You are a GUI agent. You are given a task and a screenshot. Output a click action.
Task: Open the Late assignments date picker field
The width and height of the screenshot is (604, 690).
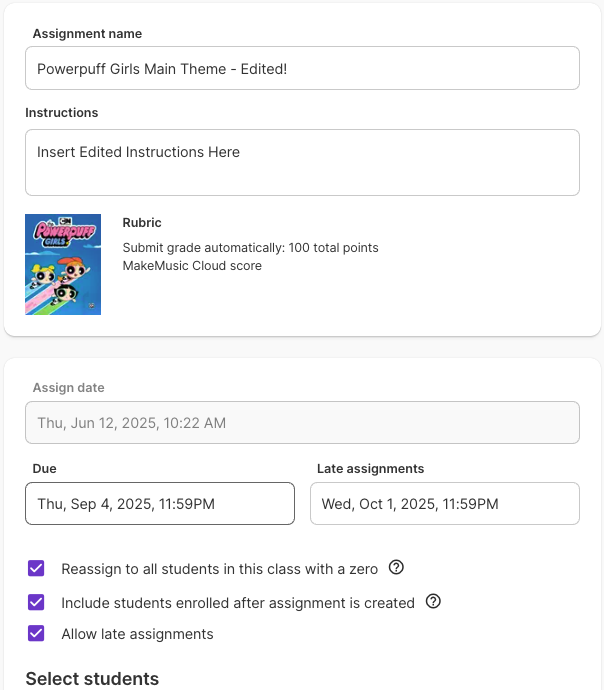pos(445,504)
